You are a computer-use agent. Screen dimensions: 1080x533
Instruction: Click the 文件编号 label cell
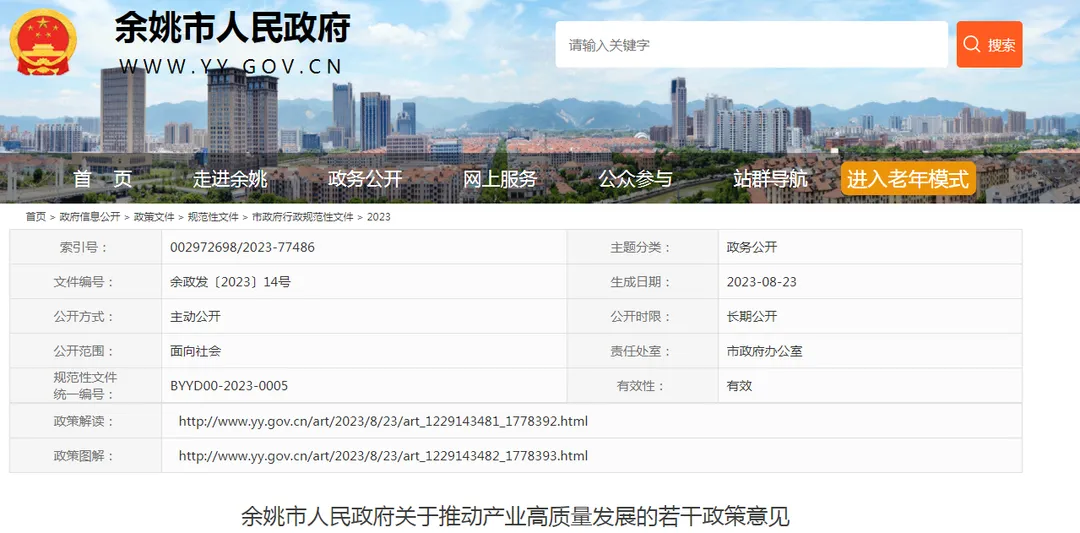[85, 282]
